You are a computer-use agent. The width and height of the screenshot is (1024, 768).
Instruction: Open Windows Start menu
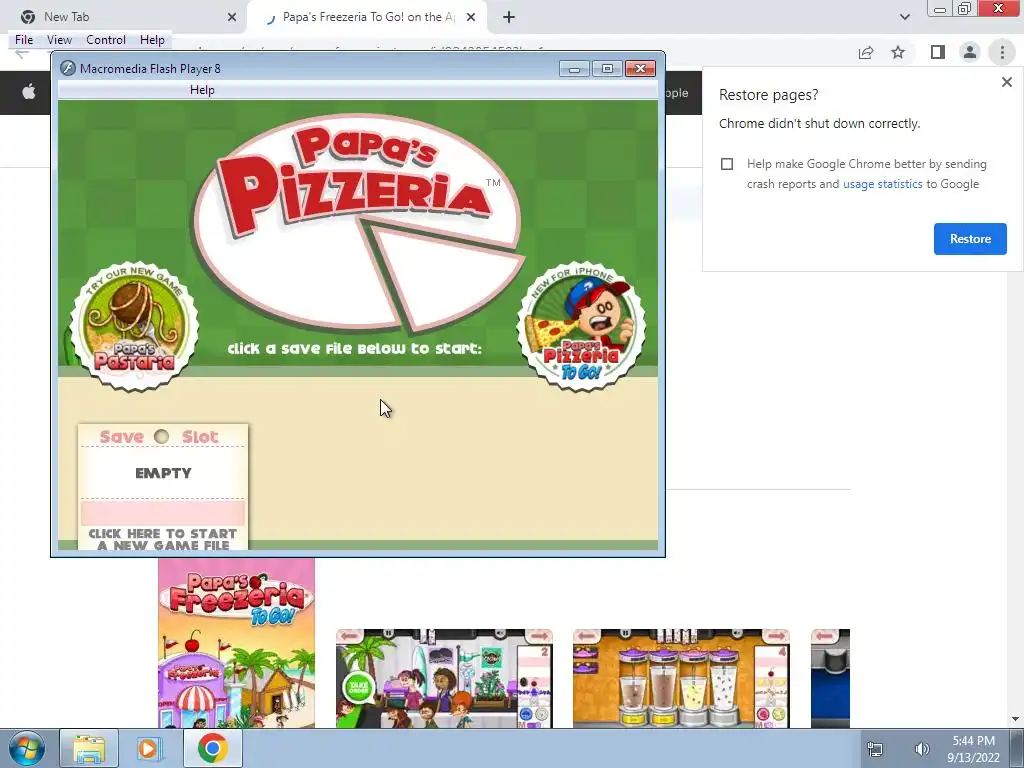coord(27,748)
